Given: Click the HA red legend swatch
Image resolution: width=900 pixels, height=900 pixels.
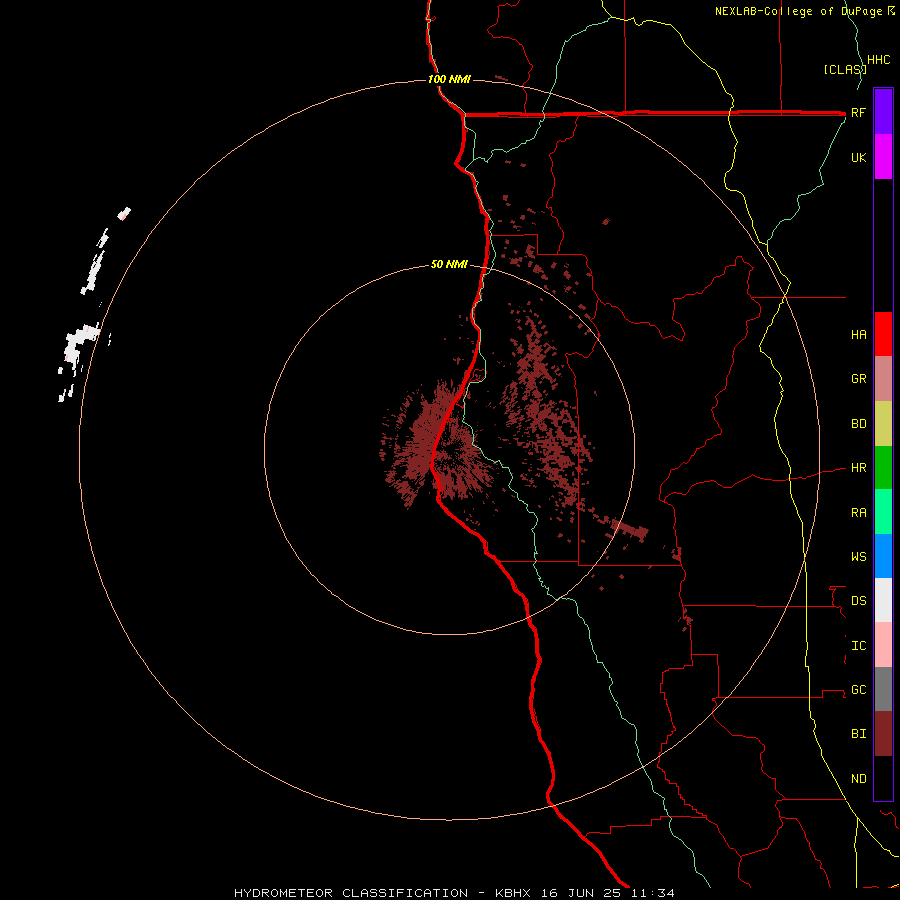Looking at the screenshot, I should click(x=883, y=334).
